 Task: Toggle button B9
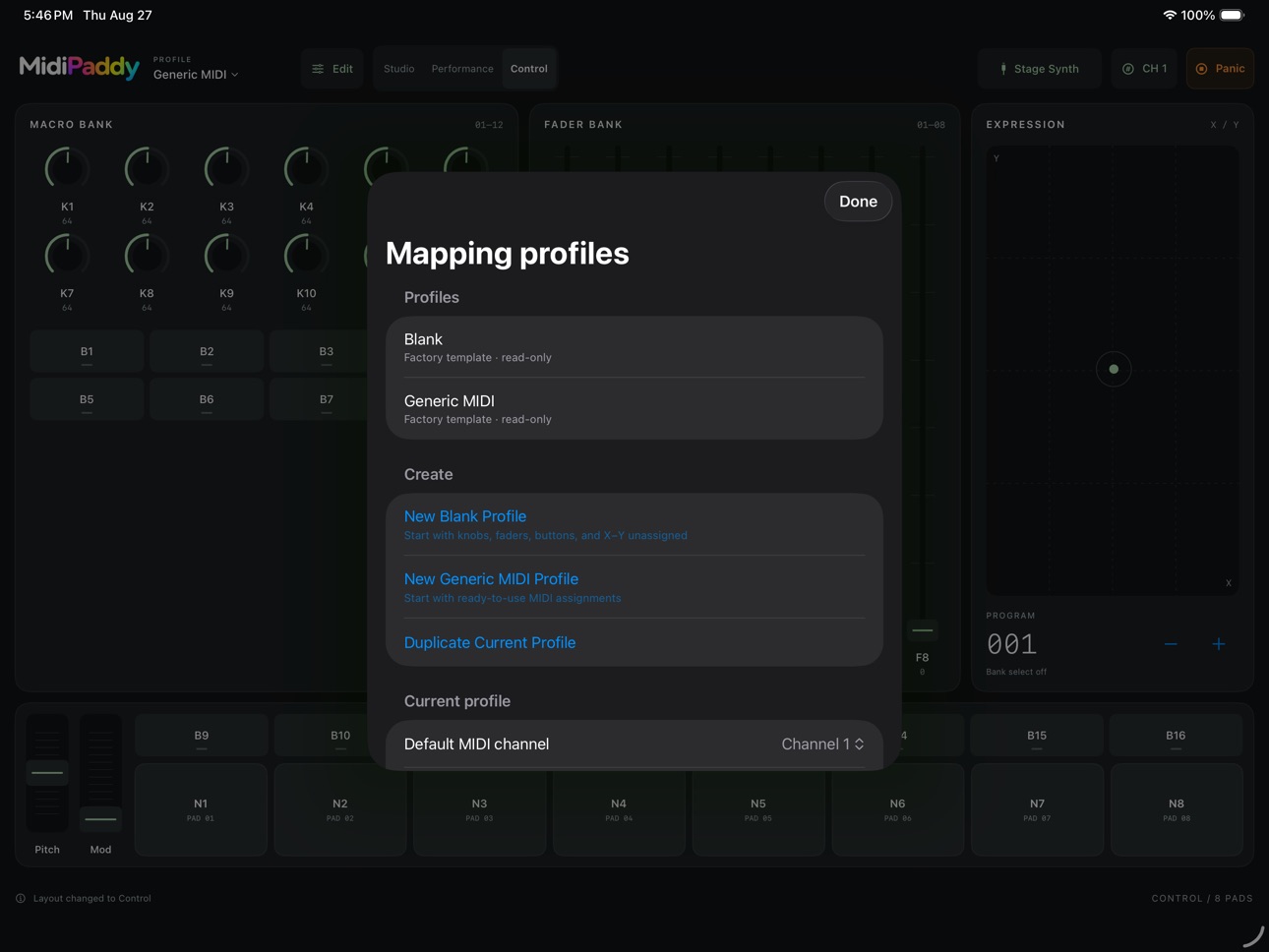[x=201, y=736]
